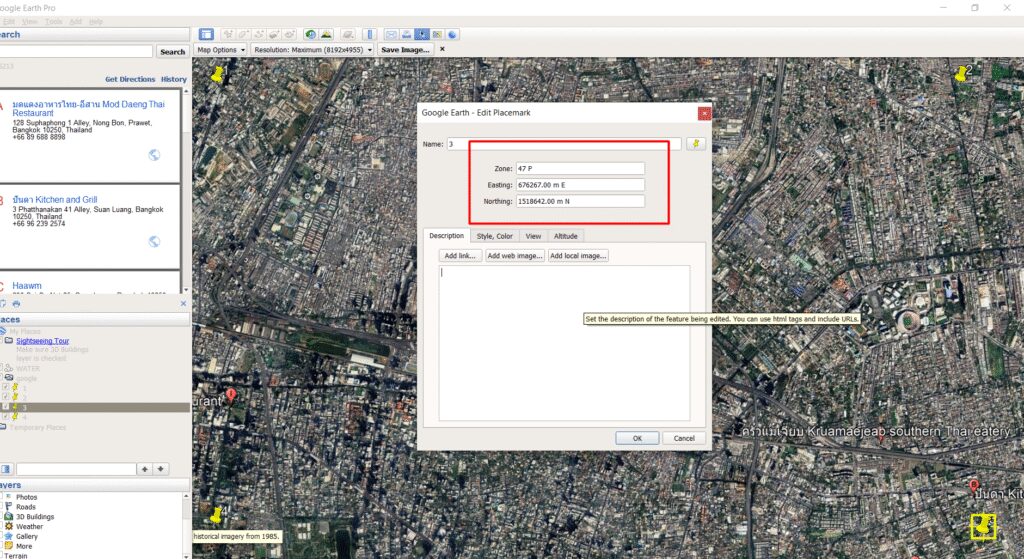Screen dimensions: 1024x559
Task: Select the Add Polygon tool
Action: click(243, 34)
